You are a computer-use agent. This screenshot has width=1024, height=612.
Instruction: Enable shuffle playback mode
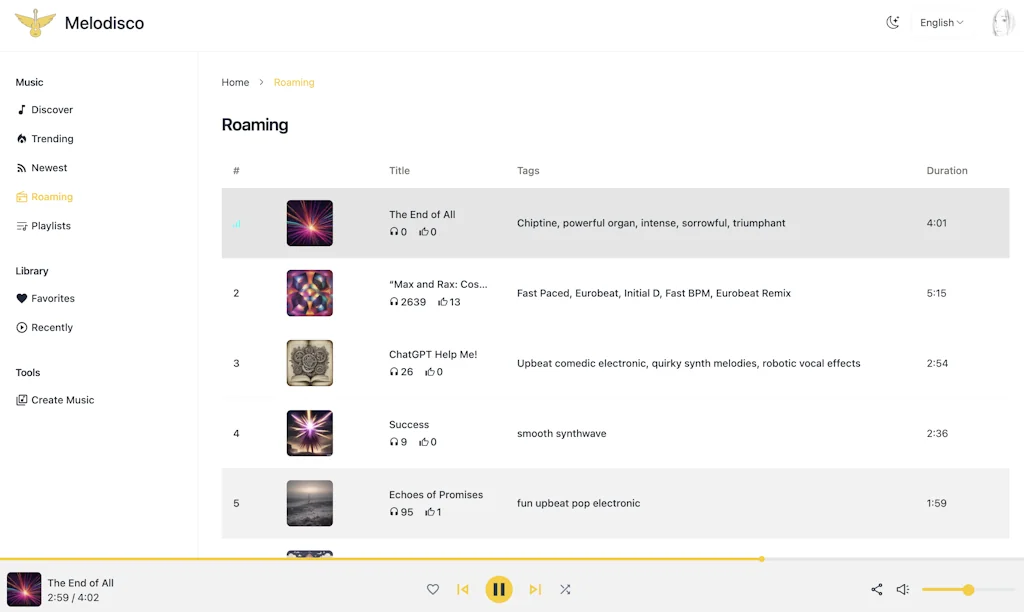click(x=565, y=589)
